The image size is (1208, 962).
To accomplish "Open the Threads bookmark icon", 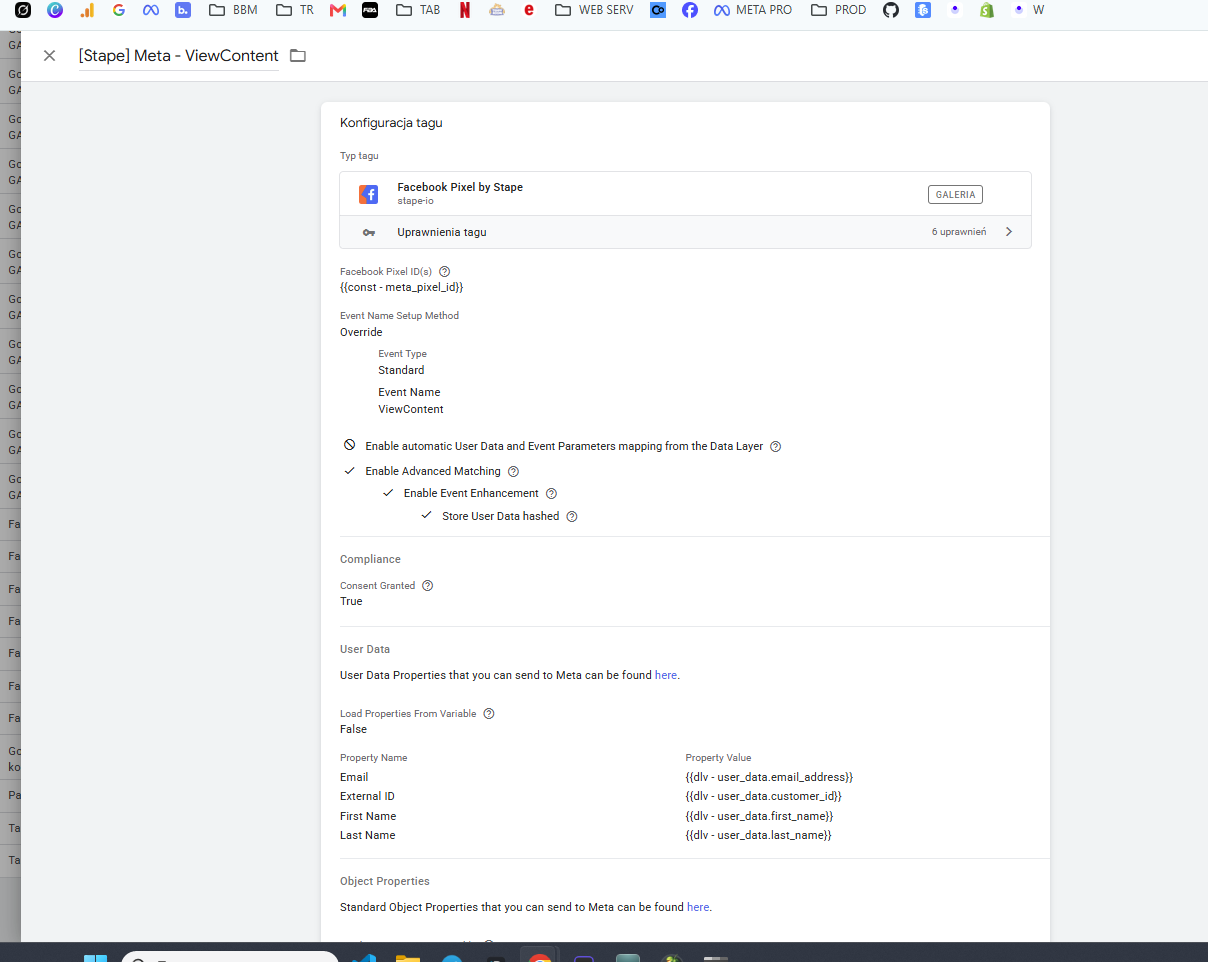I will coord(23,10).
